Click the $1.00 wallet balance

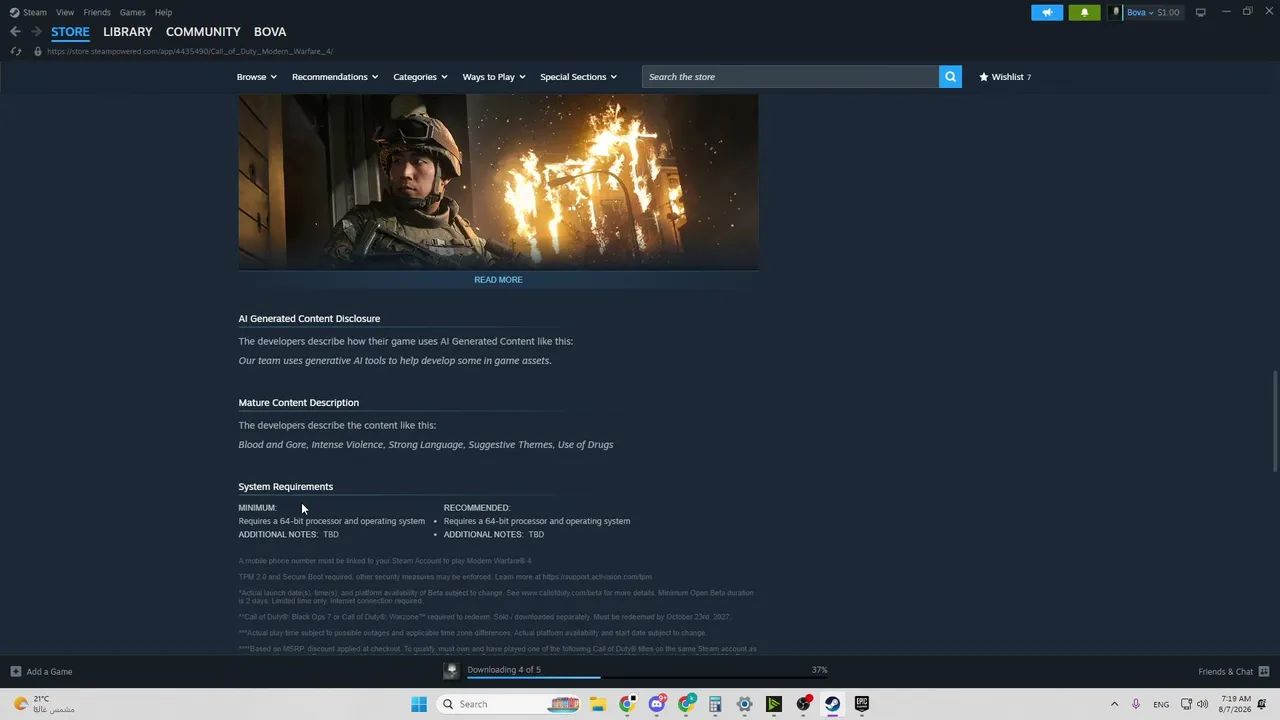1168,12
